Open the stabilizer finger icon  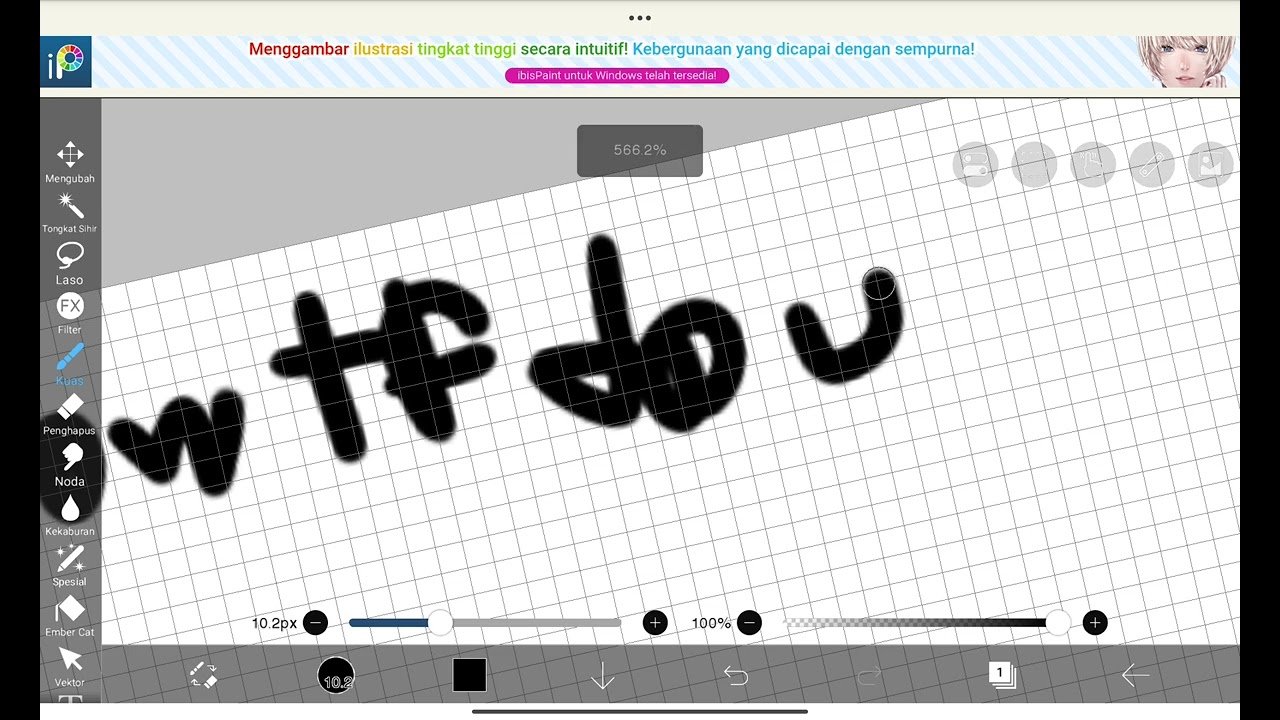pyautogui.click(x=1093, y=164)
